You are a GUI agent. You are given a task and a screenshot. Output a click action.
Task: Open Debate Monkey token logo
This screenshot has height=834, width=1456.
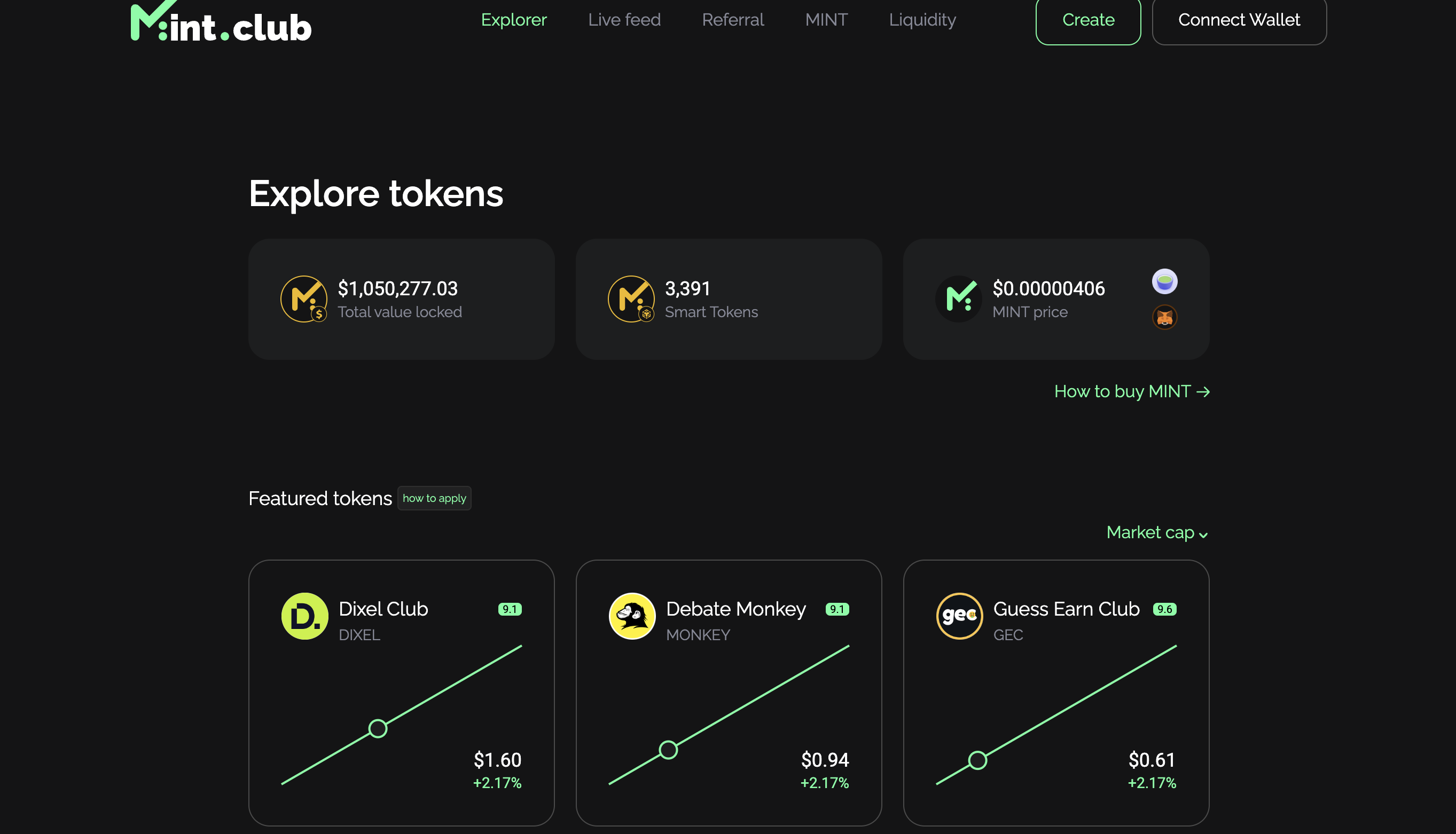tap(631, 616)
